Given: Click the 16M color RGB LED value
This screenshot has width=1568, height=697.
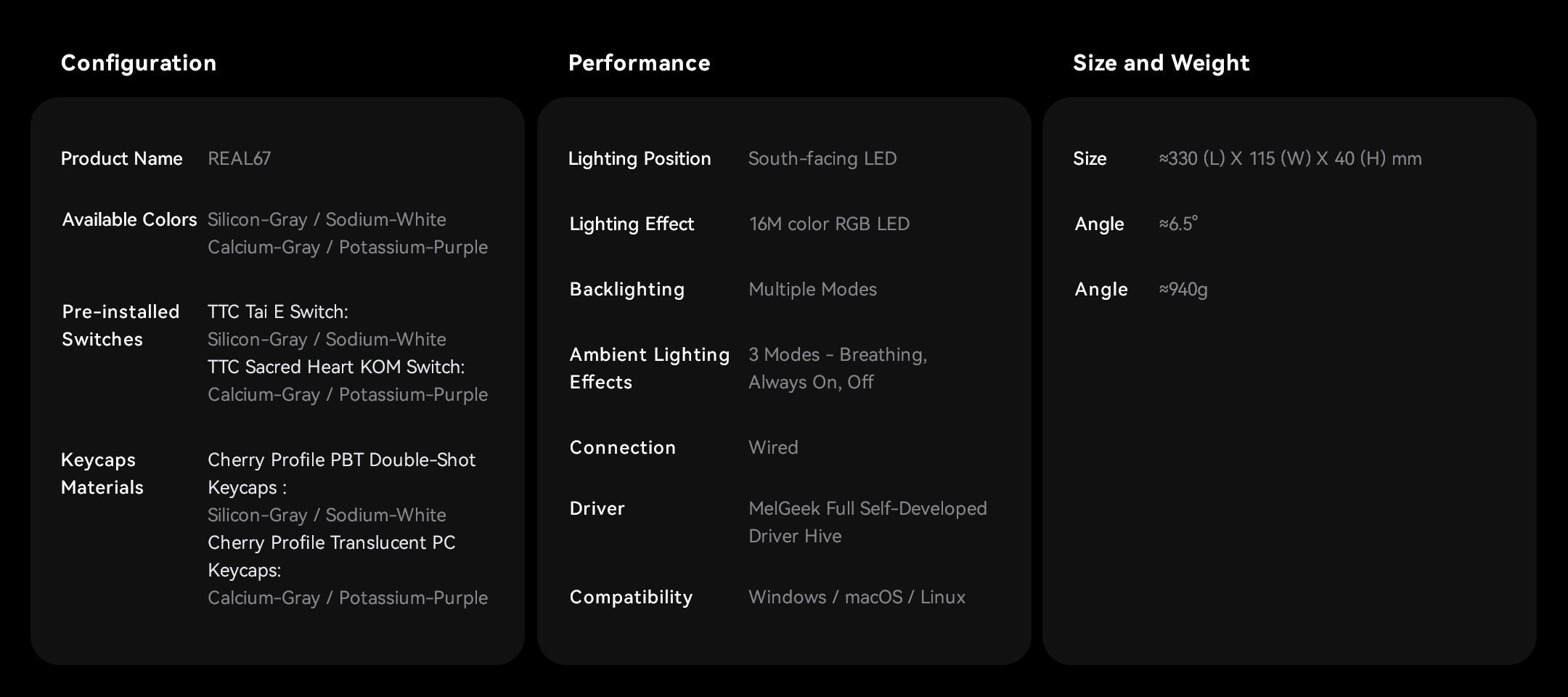Looking at the screenshot, I should (829, 224).
